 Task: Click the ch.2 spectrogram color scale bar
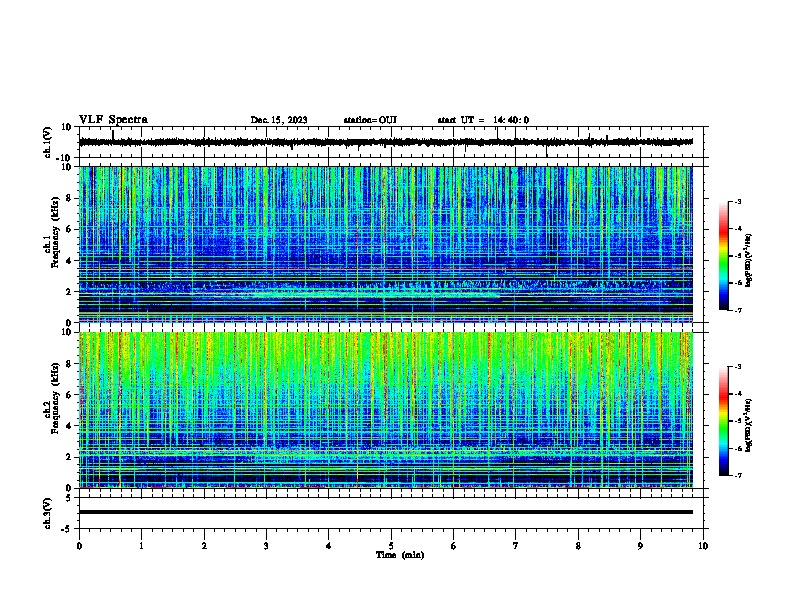click(x=724, y=421)
